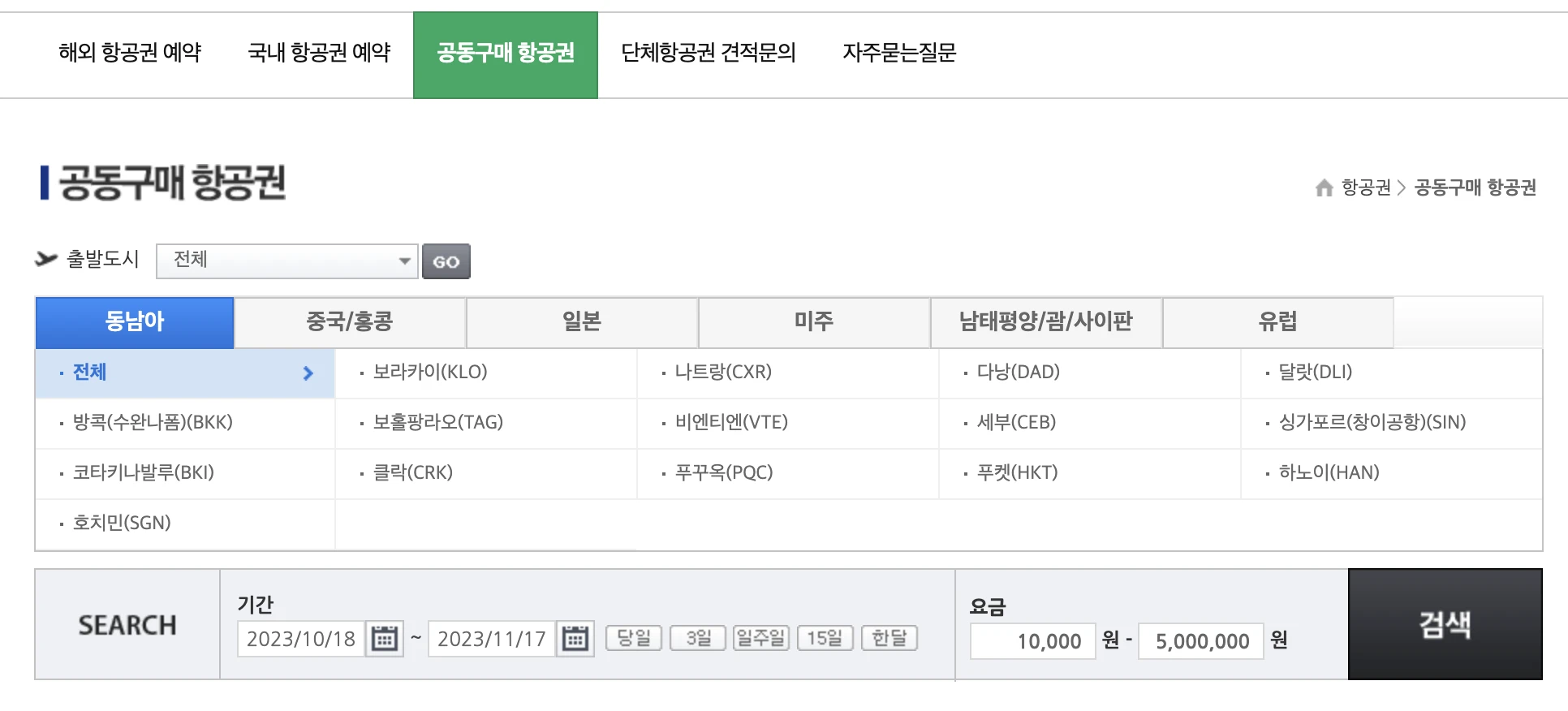The image size is (1568, 711).
Task: Select the 당일 date range option
Action: point(634,638)
